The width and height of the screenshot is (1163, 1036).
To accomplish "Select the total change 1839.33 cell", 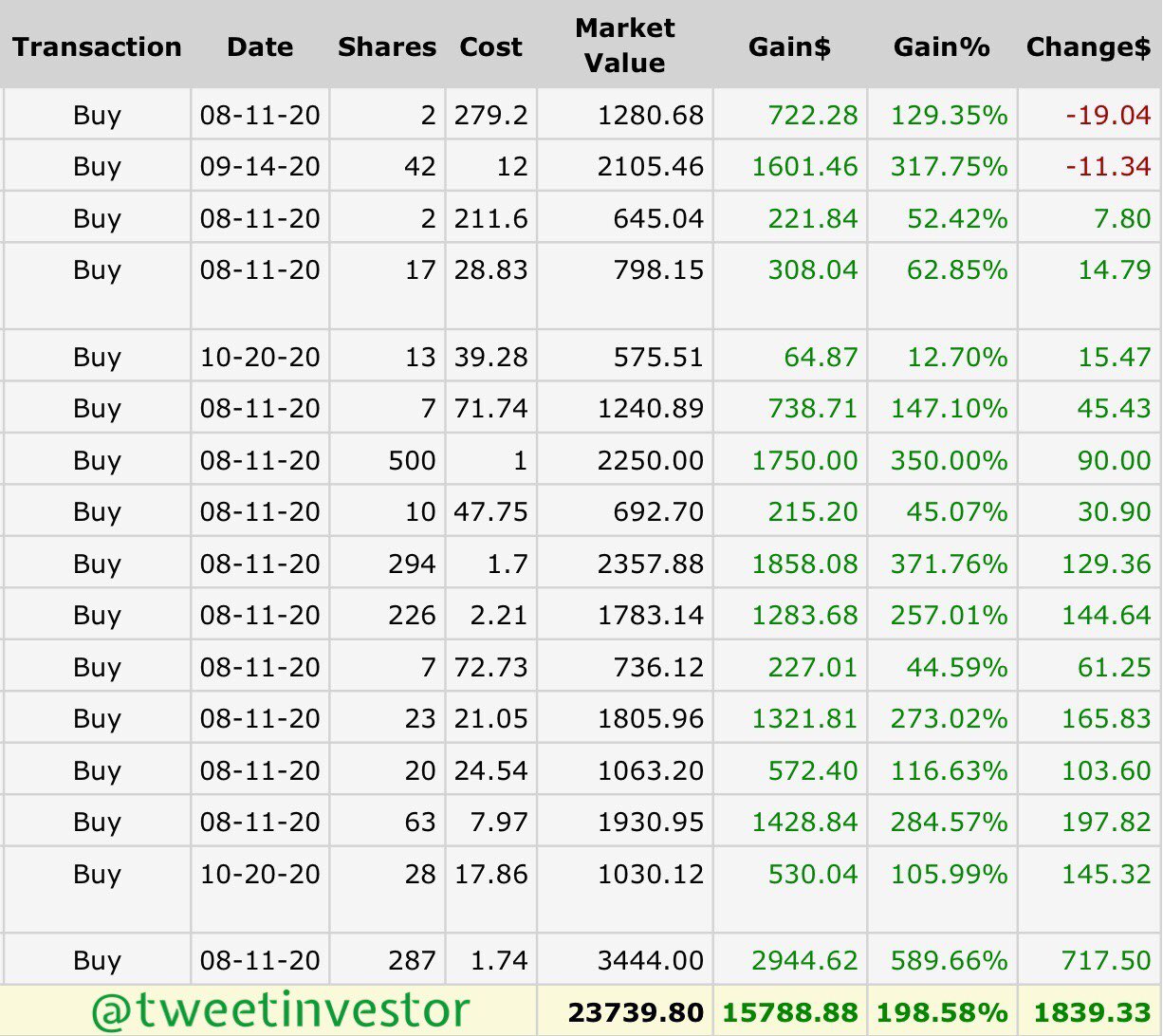I will tap(1091, 1012).
